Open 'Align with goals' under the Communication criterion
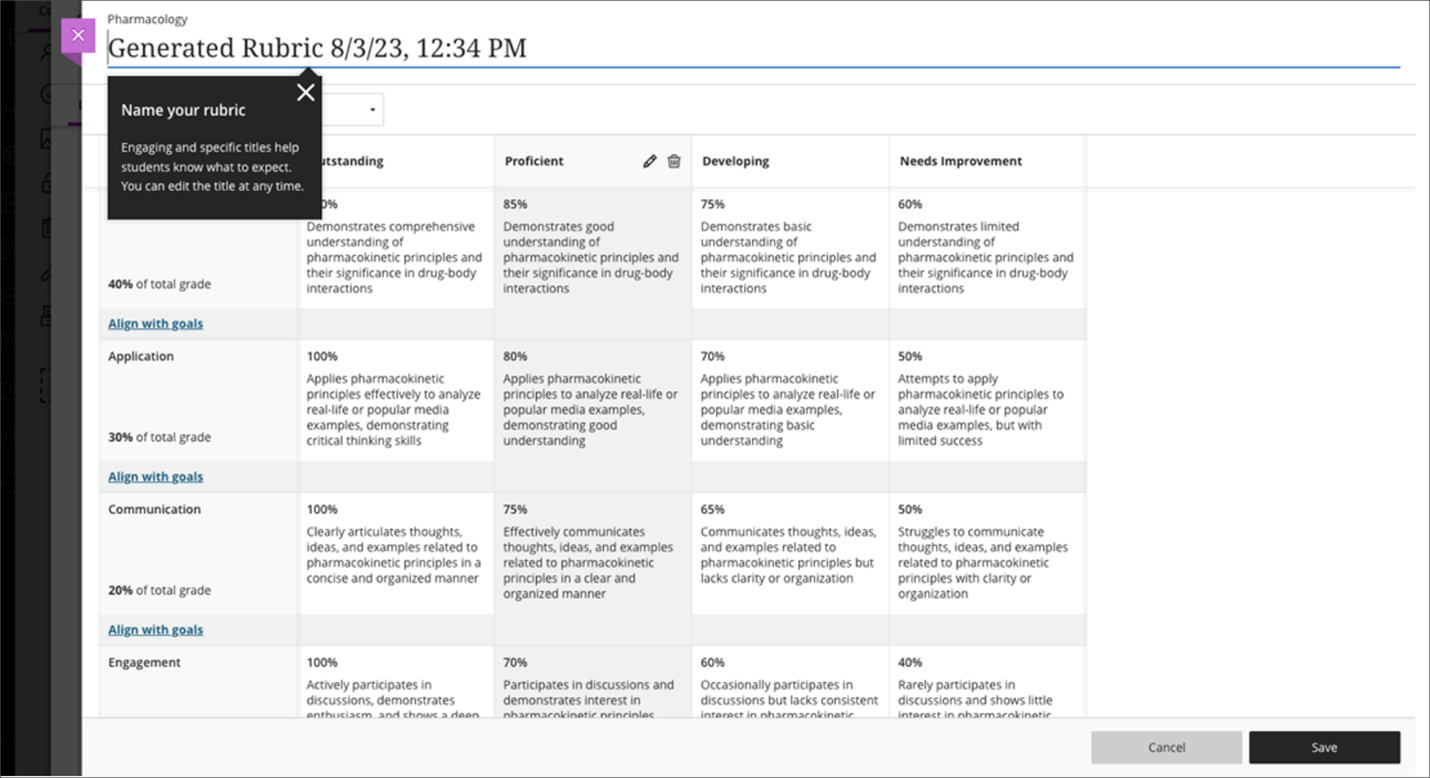Image resolution: width=1430 pixels, height=778 pixels. (155, 630)
